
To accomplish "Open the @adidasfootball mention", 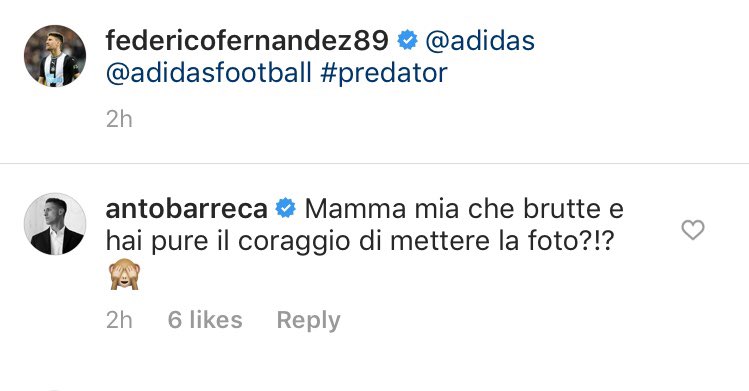I will [x=208, y=73].
